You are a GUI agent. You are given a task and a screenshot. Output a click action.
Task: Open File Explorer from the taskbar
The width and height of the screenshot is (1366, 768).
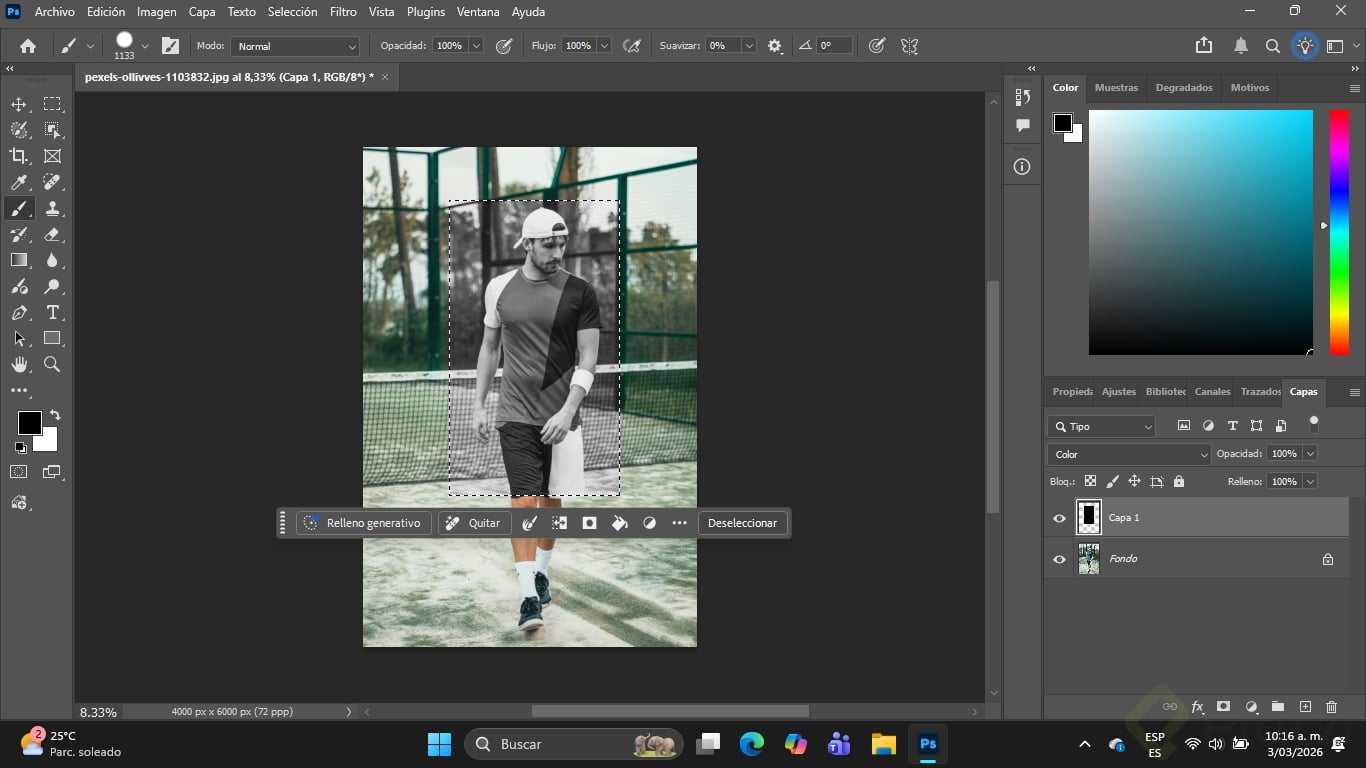(x=883, y=744)
